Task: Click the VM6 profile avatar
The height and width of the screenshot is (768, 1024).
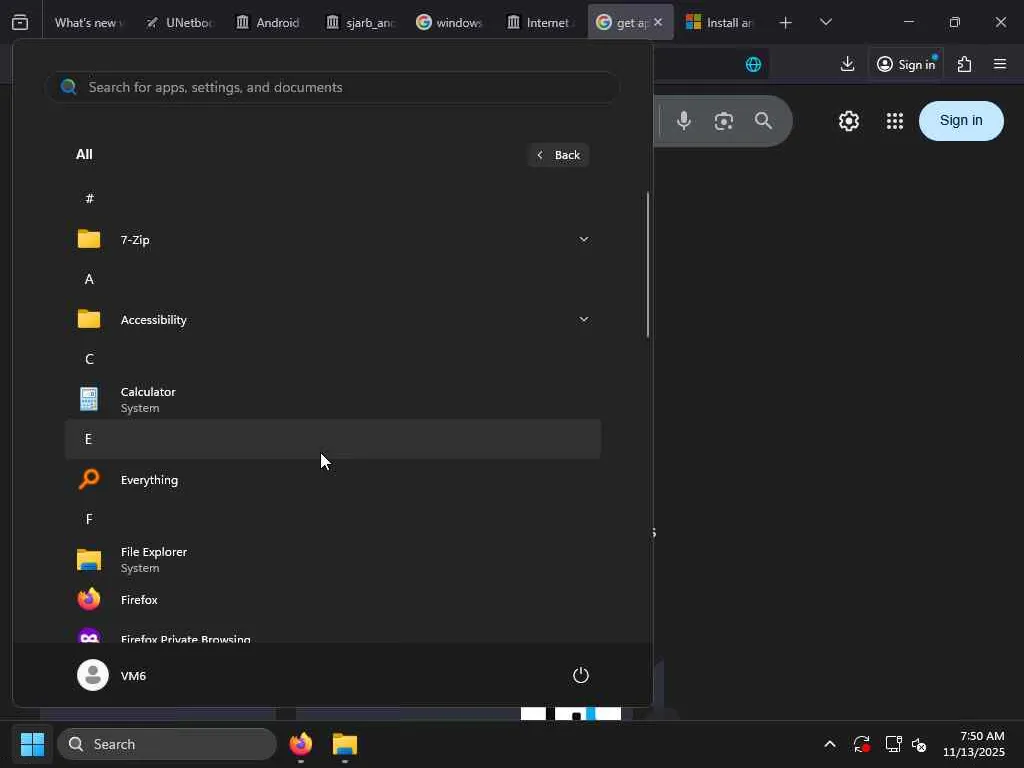Action: [x=93, y=675]
